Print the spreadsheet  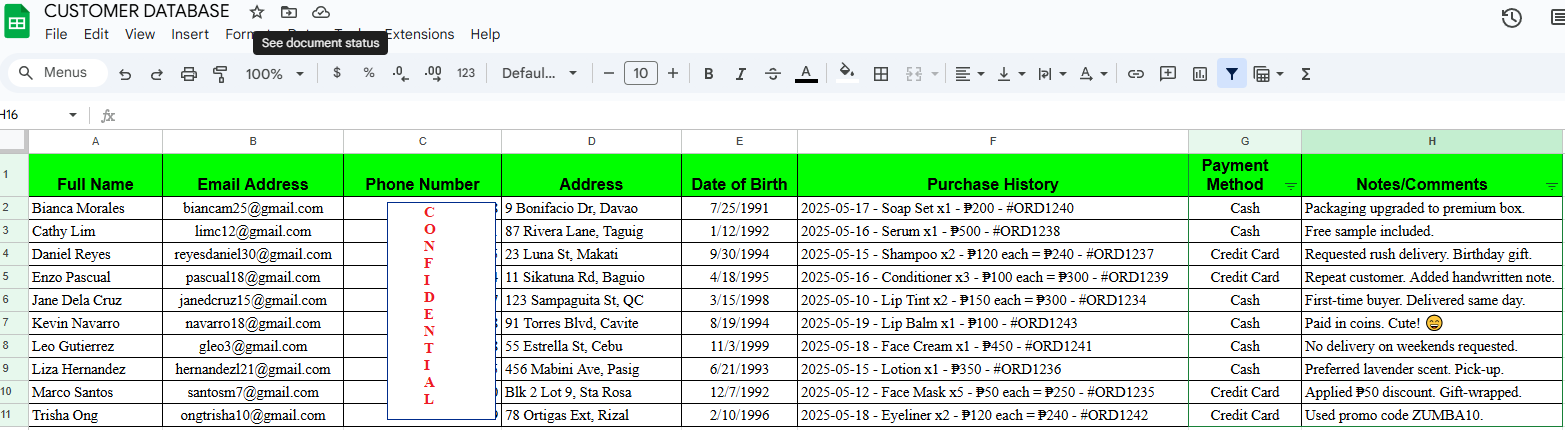click(x=189, y=74)
